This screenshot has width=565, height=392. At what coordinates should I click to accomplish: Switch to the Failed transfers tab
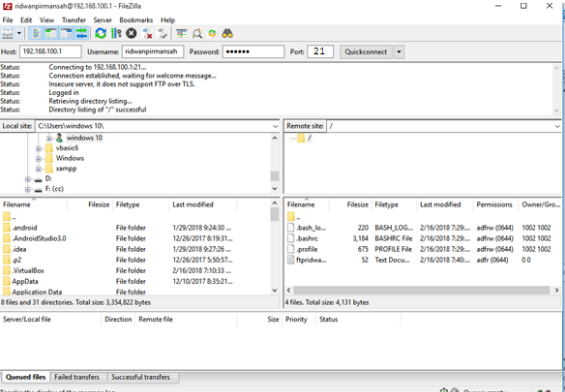77,377
